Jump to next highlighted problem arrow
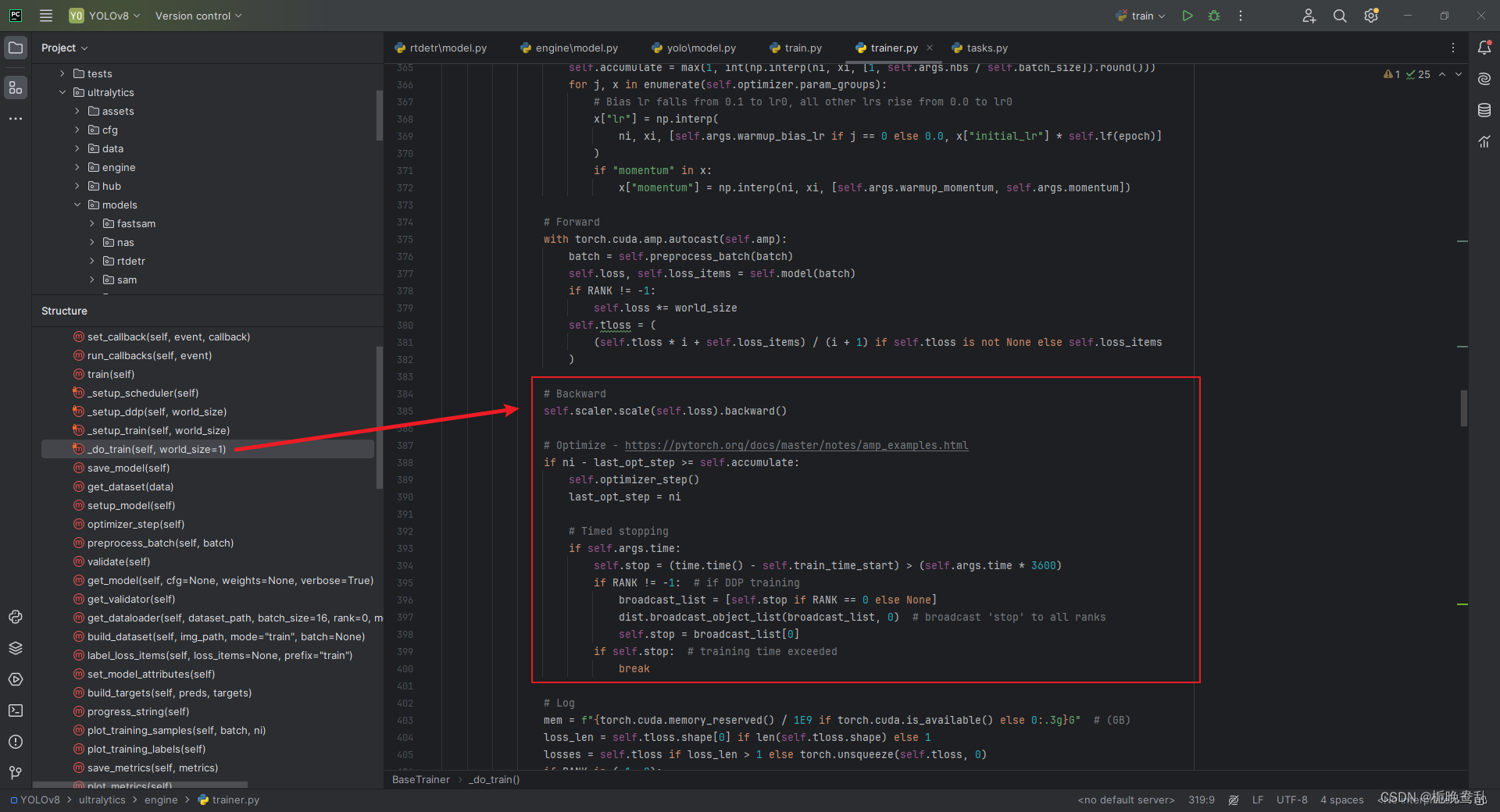Screen dimensions: 1500x812 click(x=1459, y=74)
